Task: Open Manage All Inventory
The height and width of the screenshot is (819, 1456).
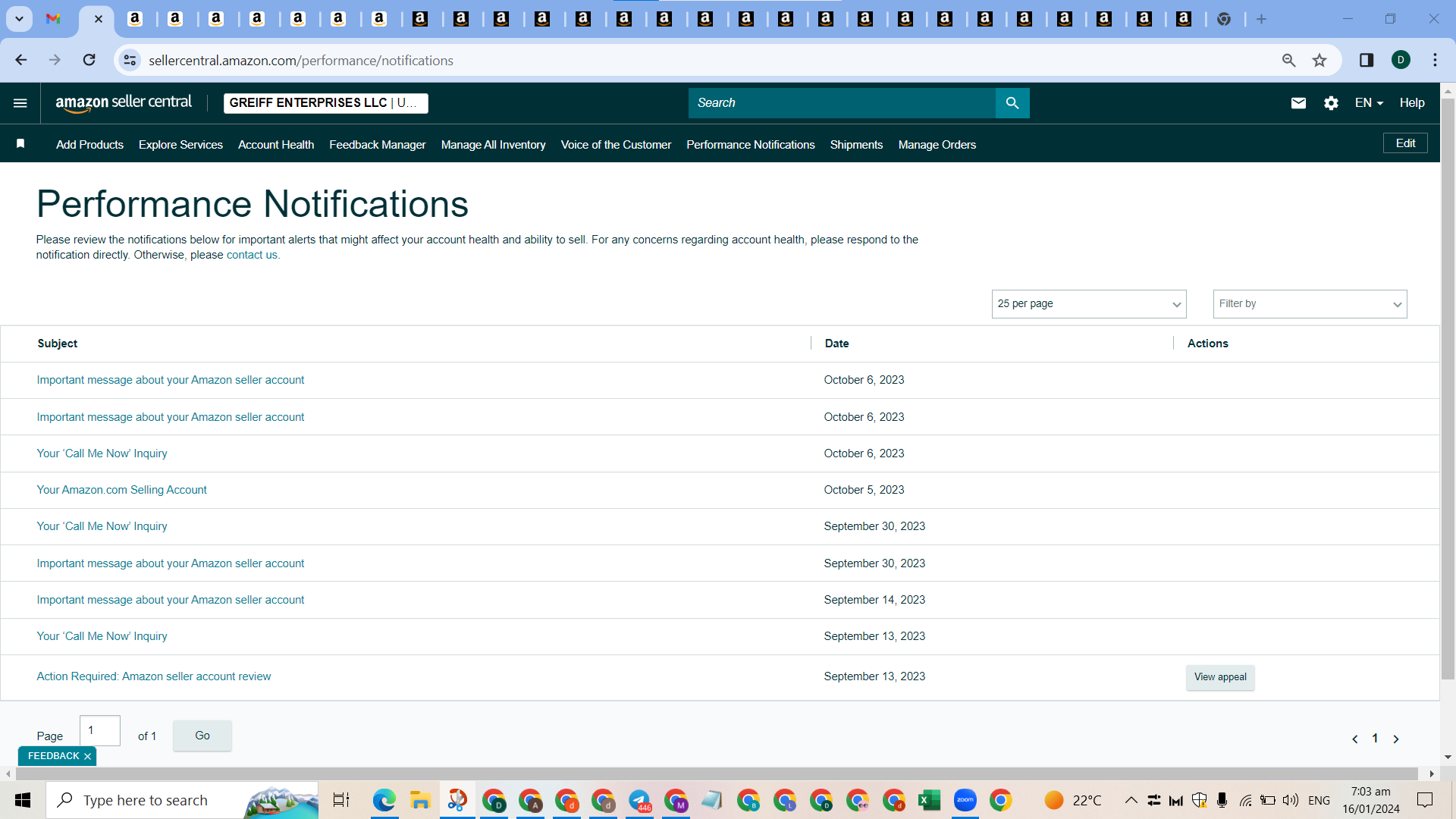Action: pyautogui.click(x=494, y=145)
